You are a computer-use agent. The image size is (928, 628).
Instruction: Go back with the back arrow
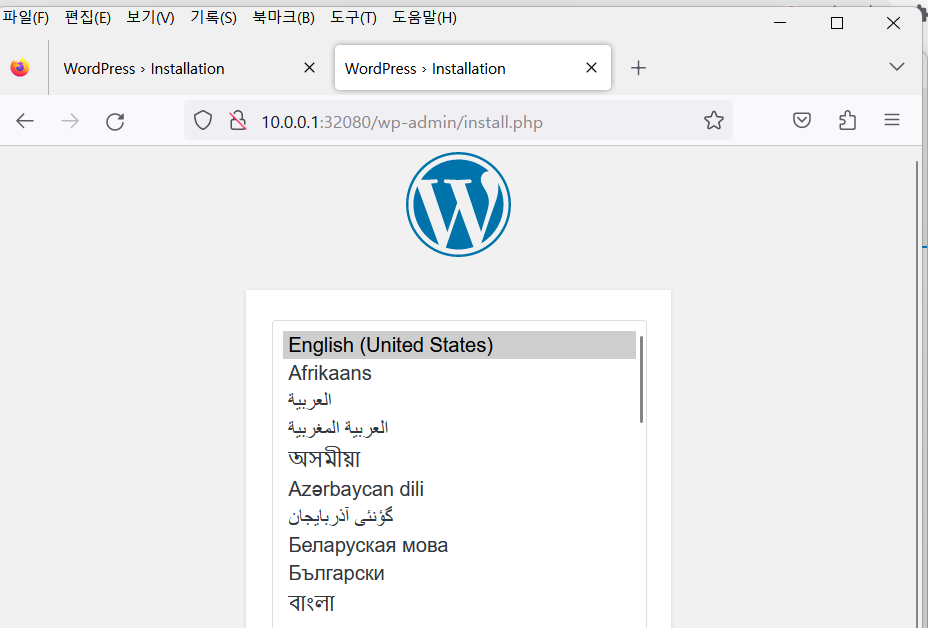(x=25, y=121)
